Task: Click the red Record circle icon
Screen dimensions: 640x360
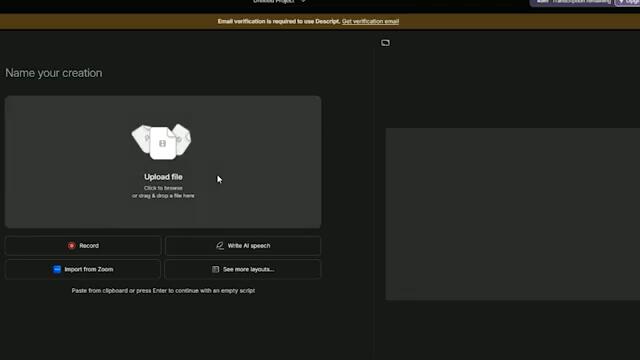Action: tap(71, 246)
